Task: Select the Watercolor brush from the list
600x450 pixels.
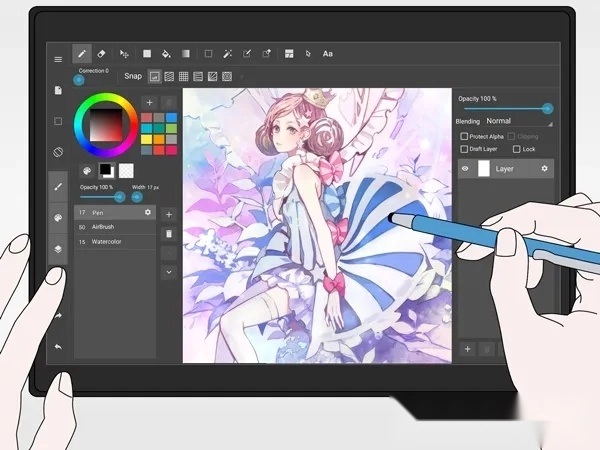Action: pos(108,242)
